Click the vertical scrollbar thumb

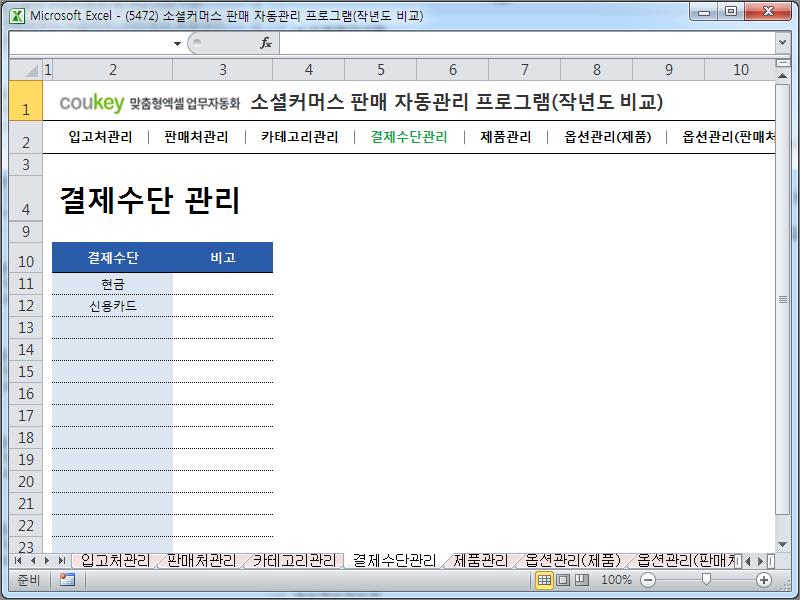[782, 299]
